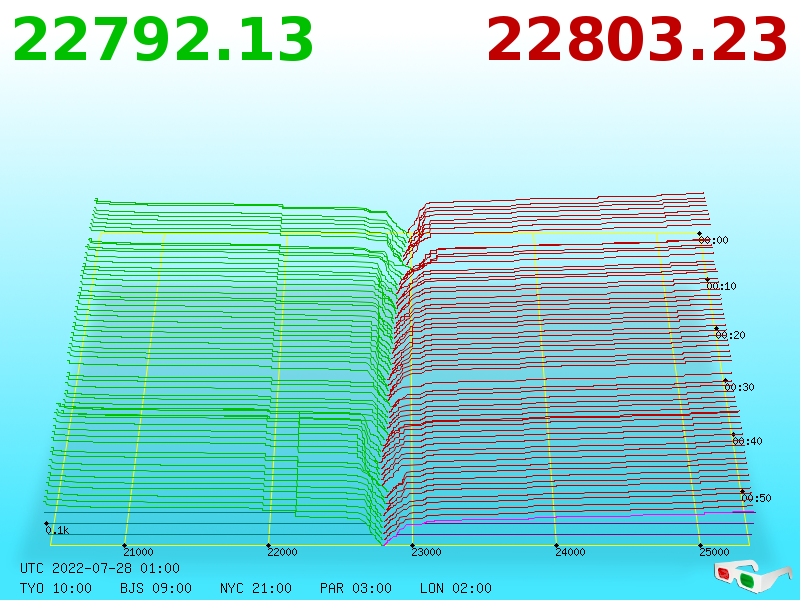Click the 00:50 time axis marker
The height and width of the screenshot is (600, 800).
(x=756, y=498)
